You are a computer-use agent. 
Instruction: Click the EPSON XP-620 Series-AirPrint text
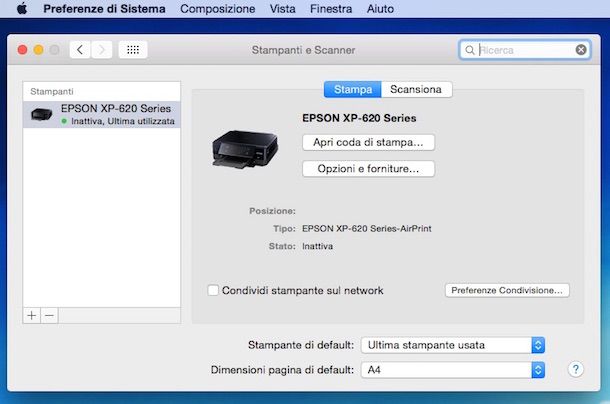(367, 228)
